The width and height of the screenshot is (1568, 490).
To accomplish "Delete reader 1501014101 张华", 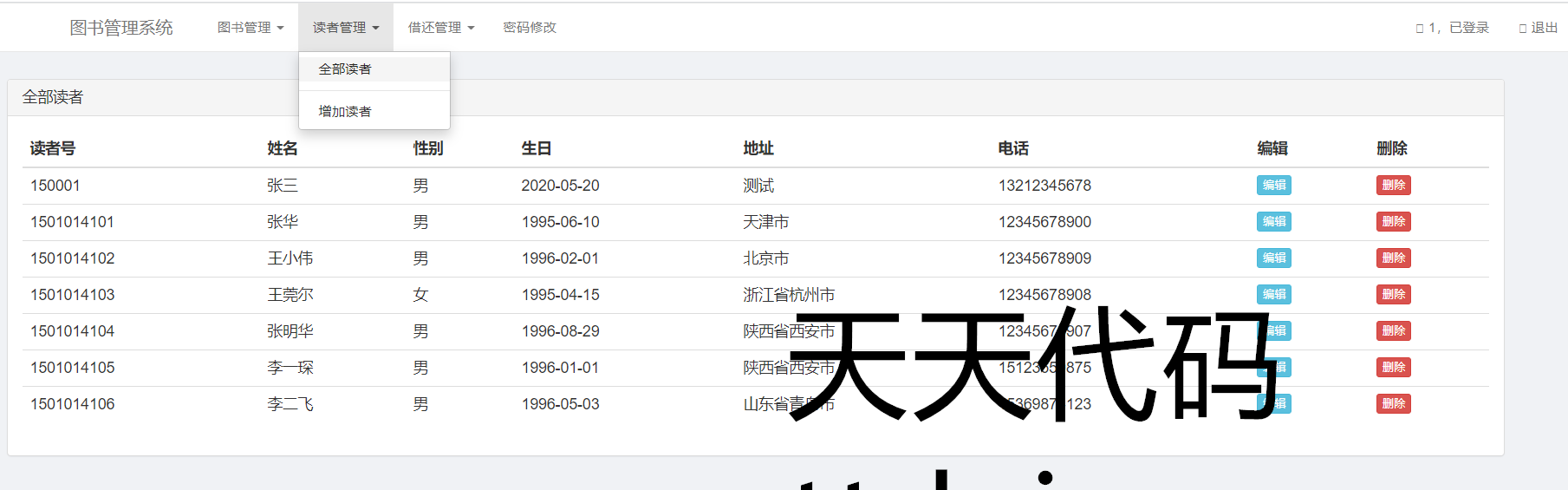I will [1393, 222].
